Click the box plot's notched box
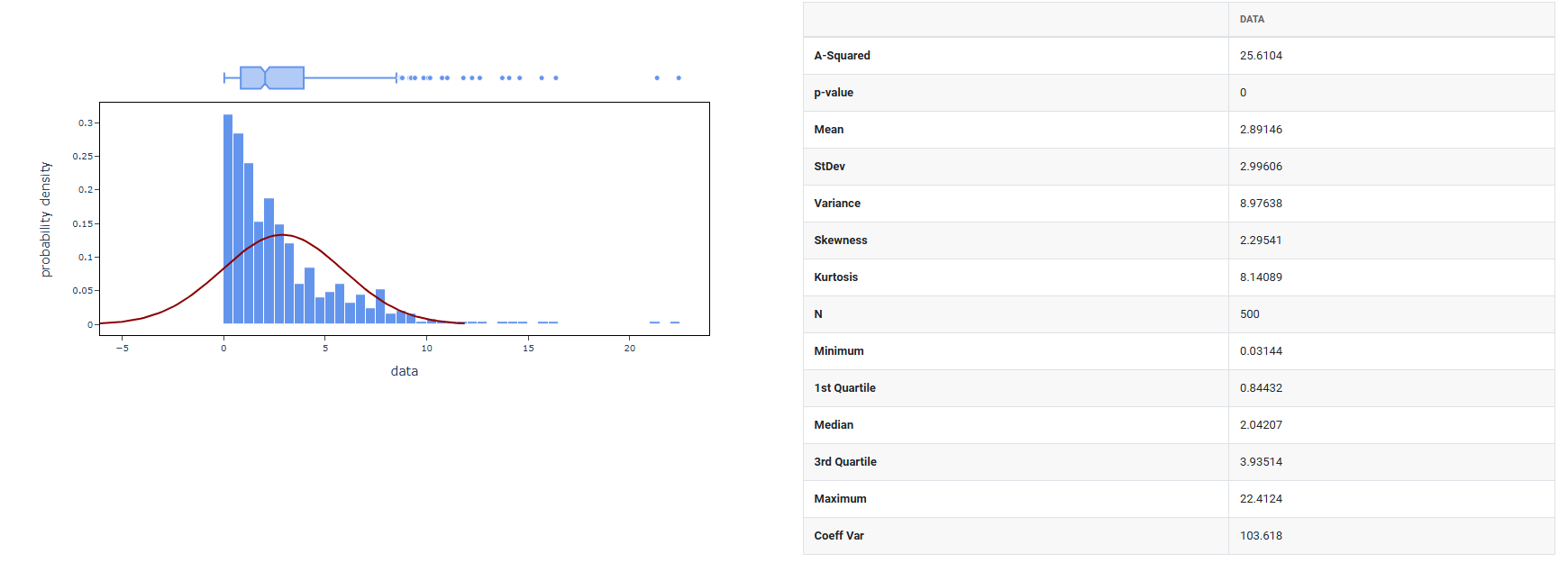1568x572 pixels. pyautogui.click(x=272, y=78)
